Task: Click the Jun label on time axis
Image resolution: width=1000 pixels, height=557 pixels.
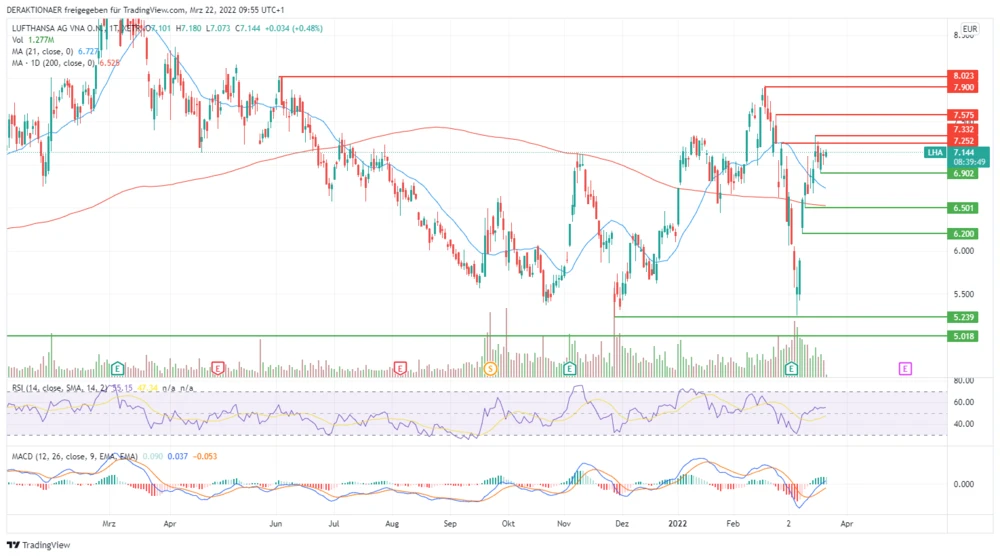Action: pyautogui.click(x=276, y=524)
